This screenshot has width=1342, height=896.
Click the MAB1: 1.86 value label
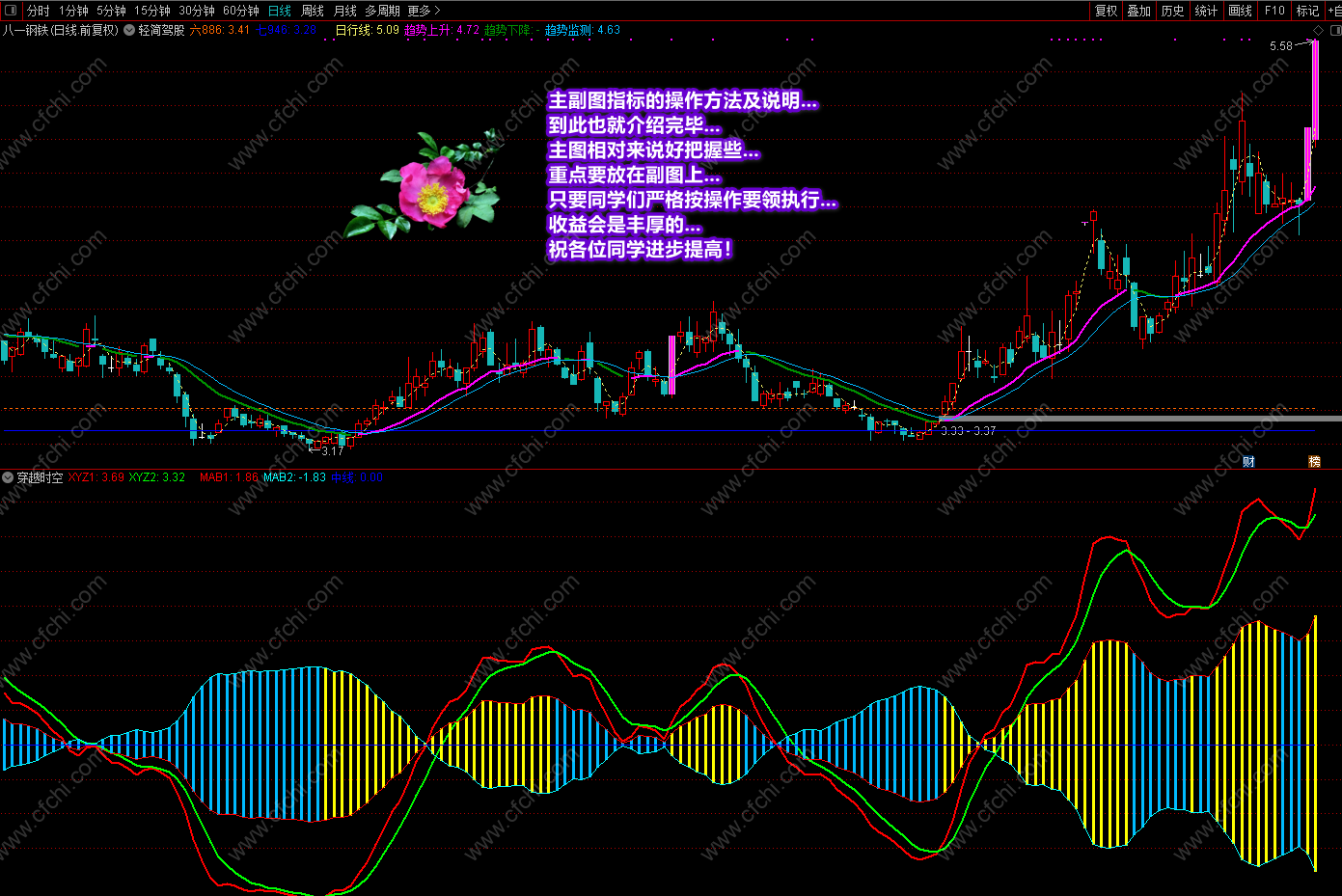pyautogui.click(x=229, y=477)
